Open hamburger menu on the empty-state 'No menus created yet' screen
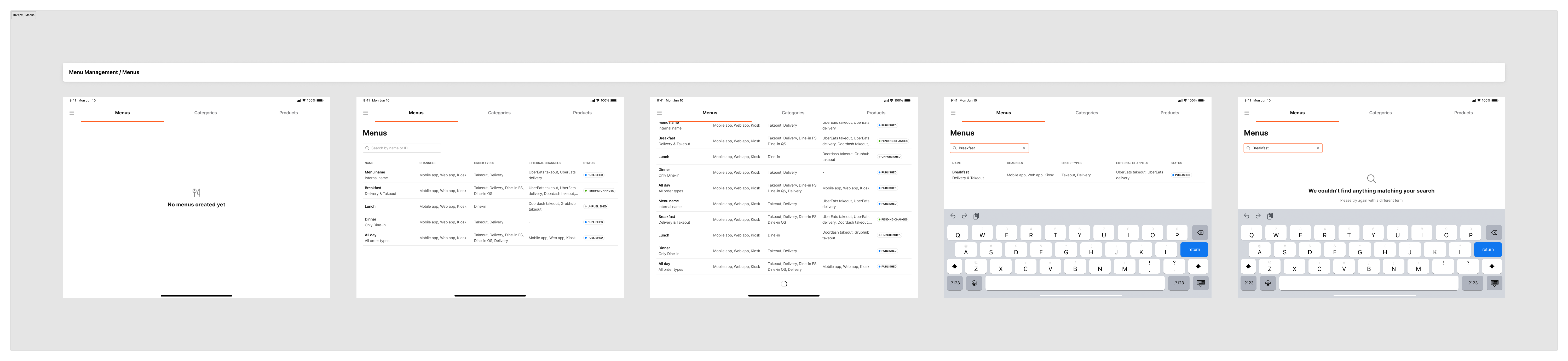The image size is (1568, 361). pos(72,113)
